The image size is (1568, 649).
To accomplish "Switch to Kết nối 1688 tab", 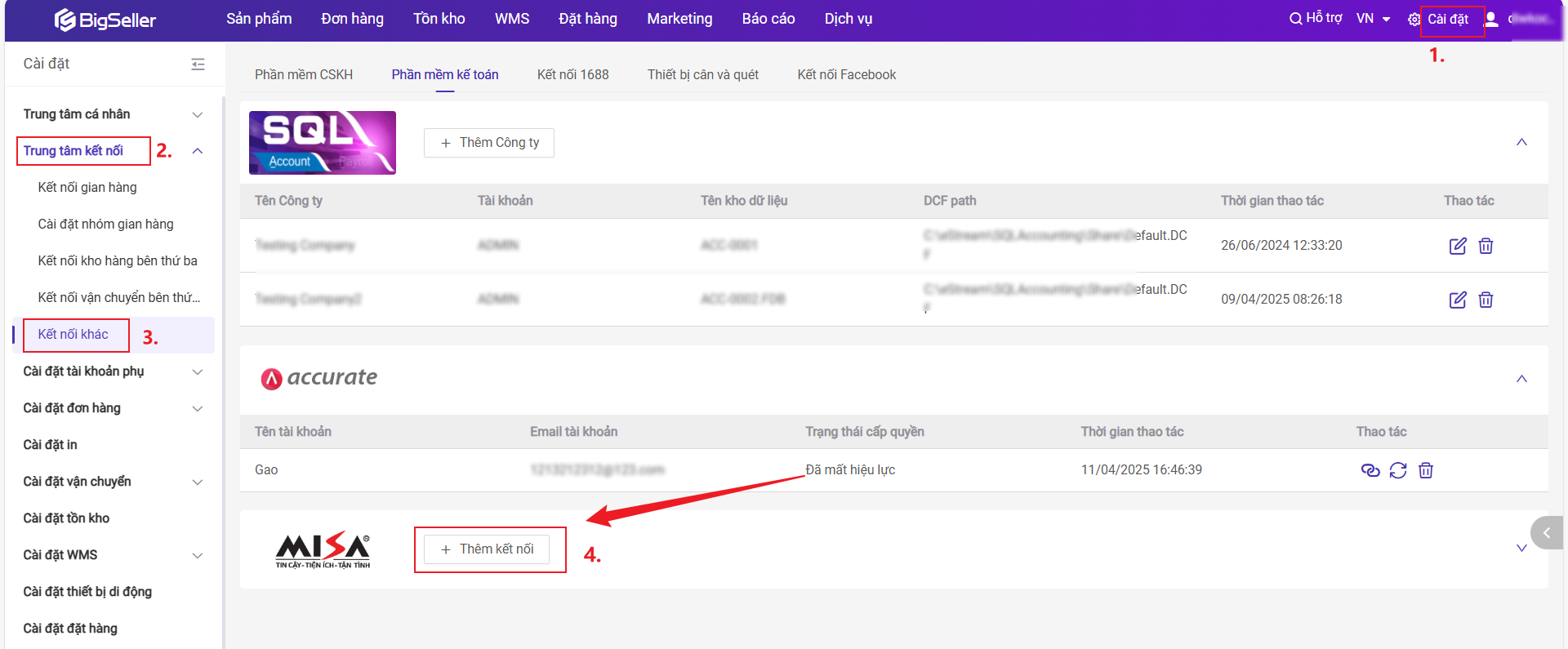I will 572,74.
